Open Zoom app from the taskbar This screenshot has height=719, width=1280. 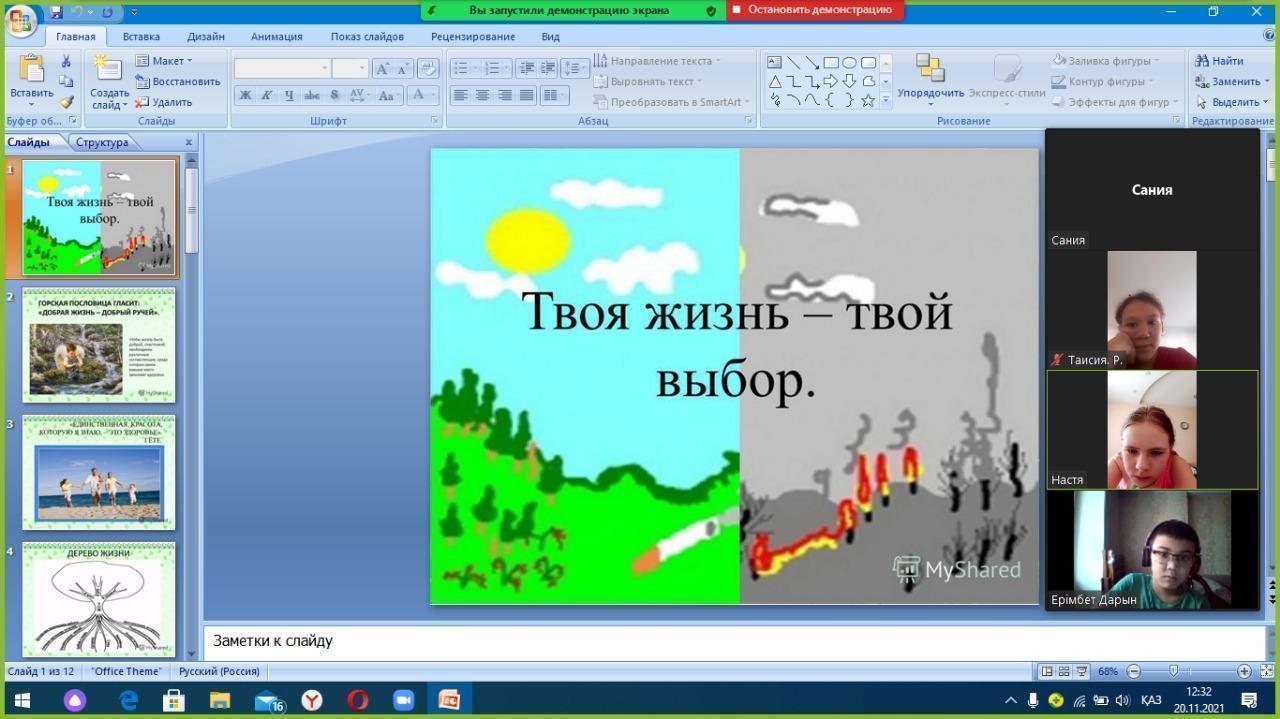pyautogui.click(x=403, y=700)
